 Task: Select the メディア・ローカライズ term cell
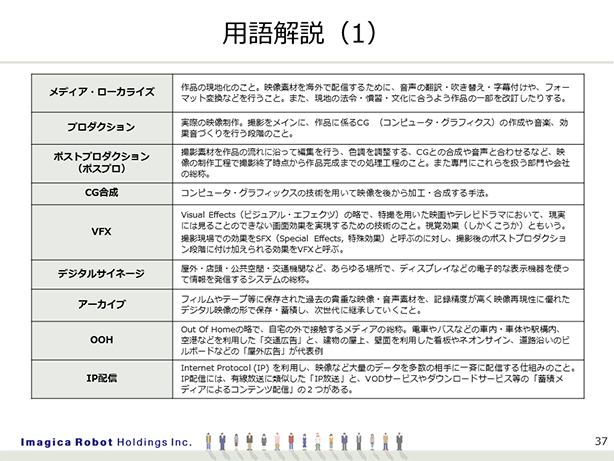[x=102, y=93]
